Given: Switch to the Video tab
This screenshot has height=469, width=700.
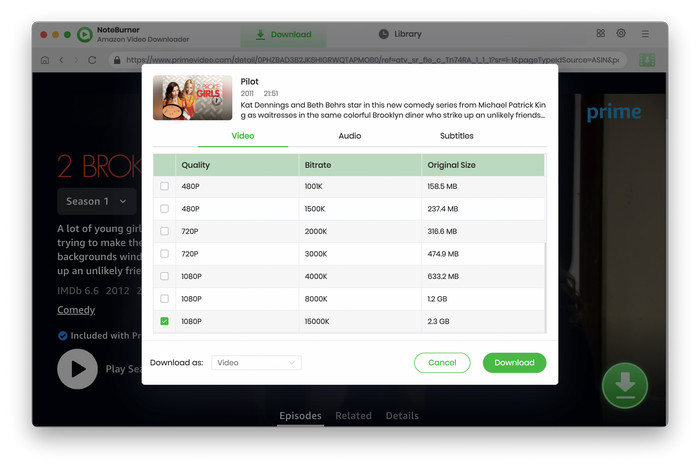Looking at the screenshot, I should pos(243,136).
